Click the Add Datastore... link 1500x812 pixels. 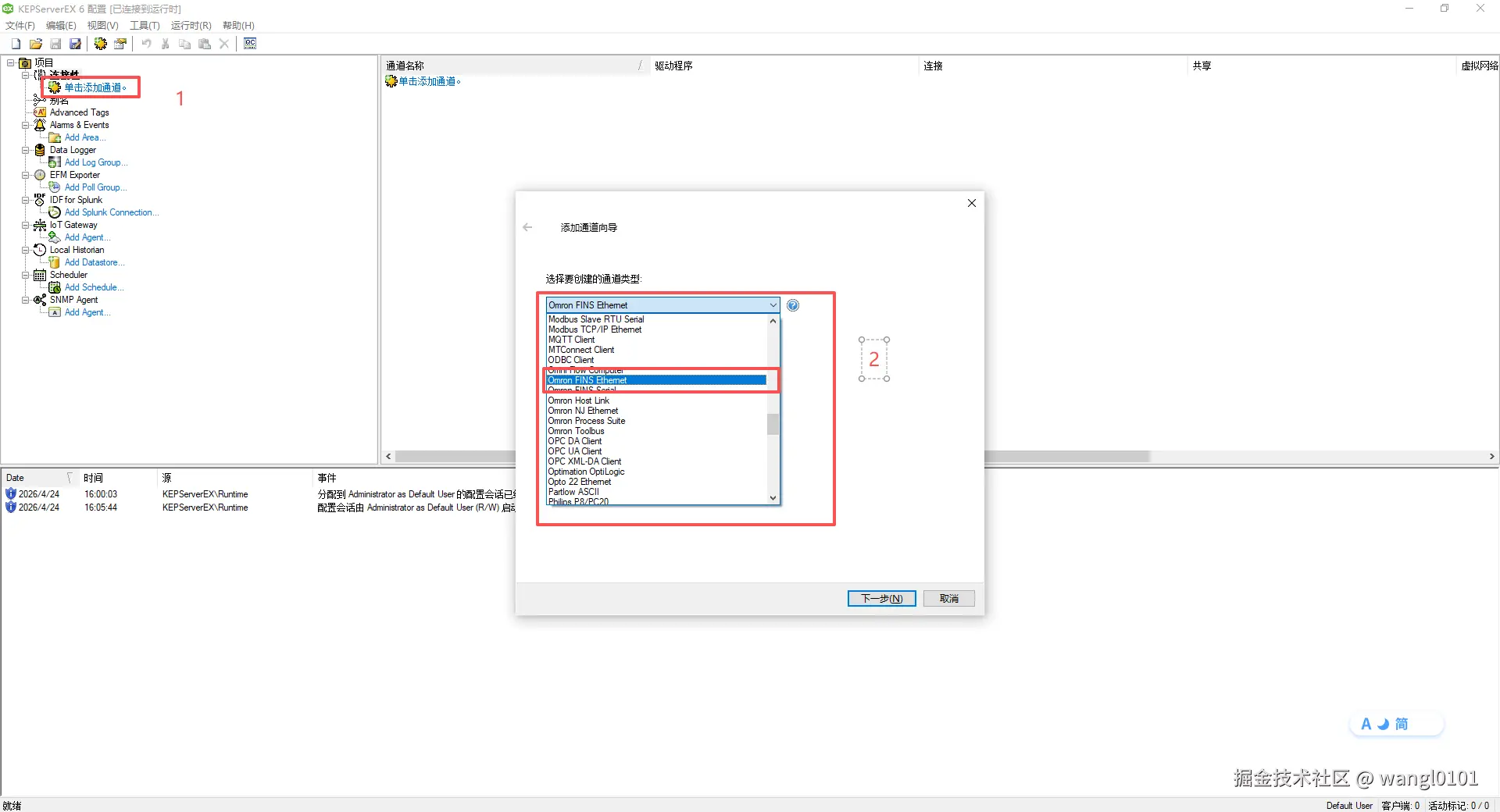(94, 262)
